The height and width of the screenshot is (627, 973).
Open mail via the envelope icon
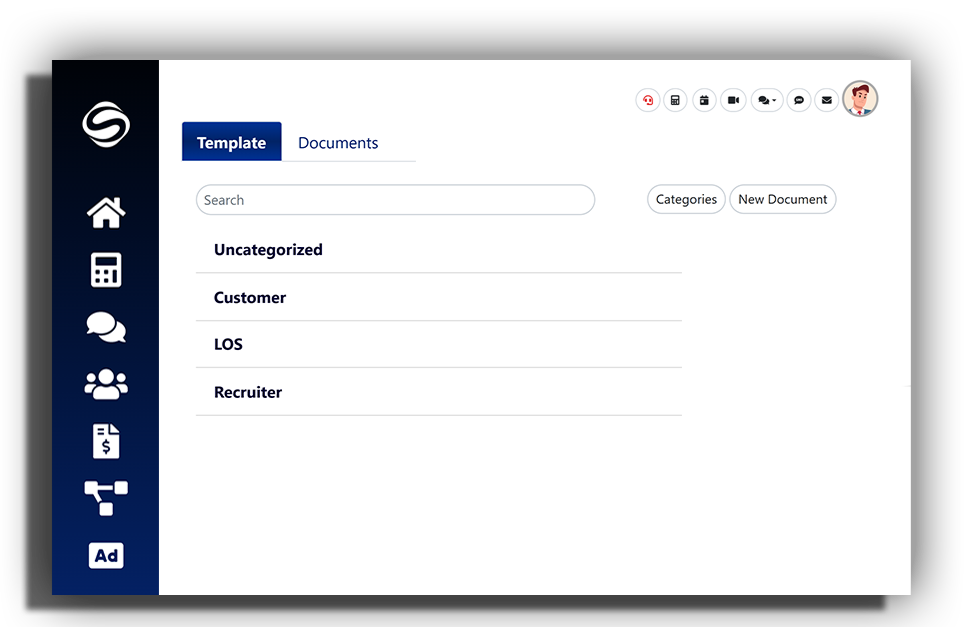827,100
